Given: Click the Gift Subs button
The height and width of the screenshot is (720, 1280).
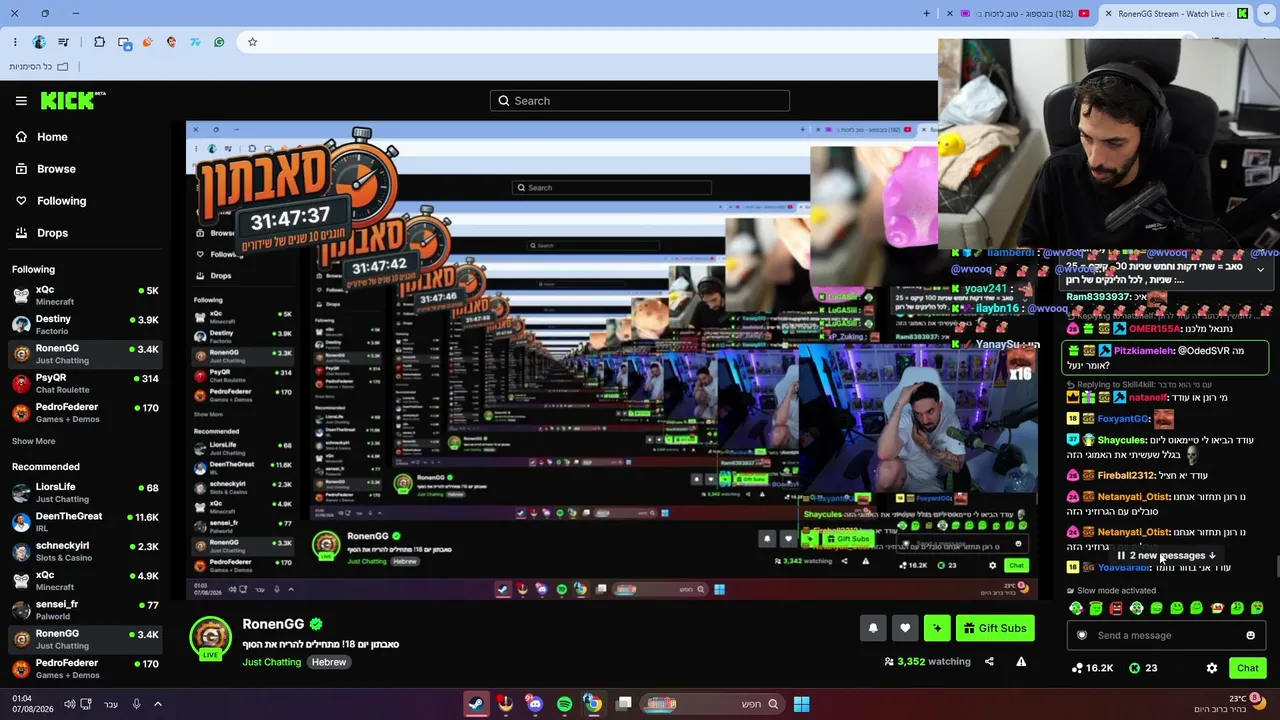Looking at the screenshot, I should (995, 628).
